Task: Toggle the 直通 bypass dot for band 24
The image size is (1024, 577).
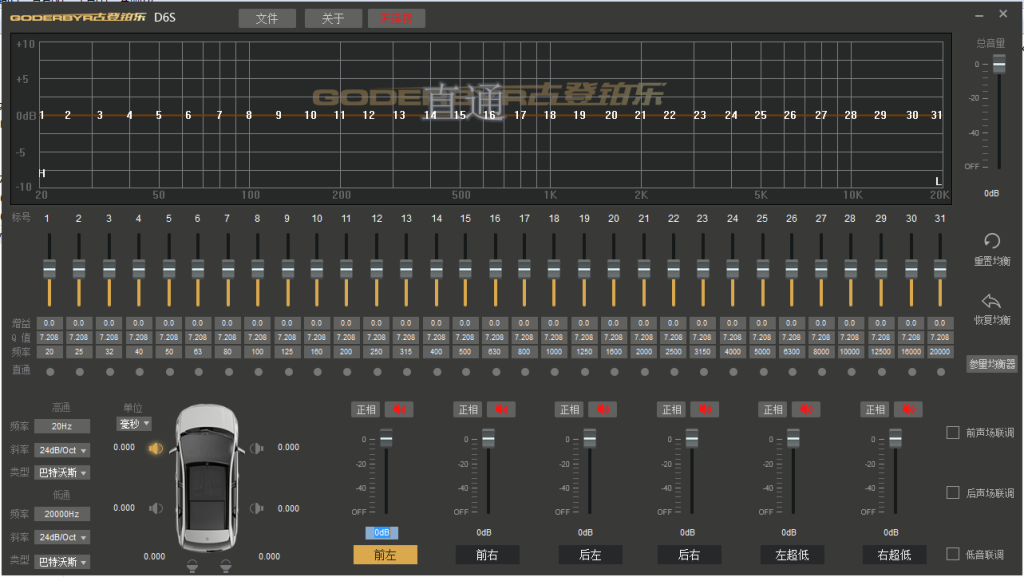Action: coord(733,372)
